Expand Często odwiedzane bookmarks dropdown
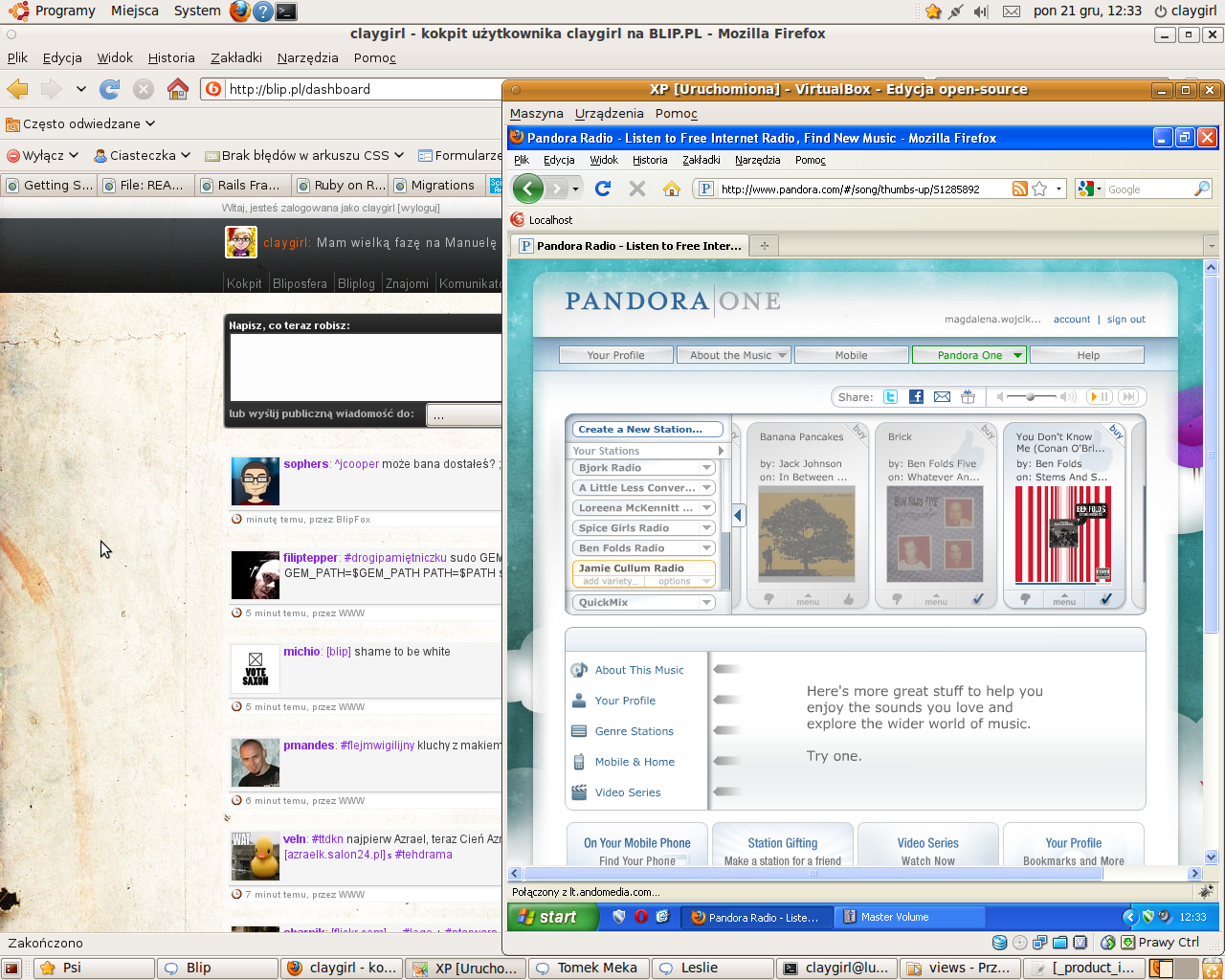Image resolution: width=1225 pixels, height=980 pixels. point(80,123)
